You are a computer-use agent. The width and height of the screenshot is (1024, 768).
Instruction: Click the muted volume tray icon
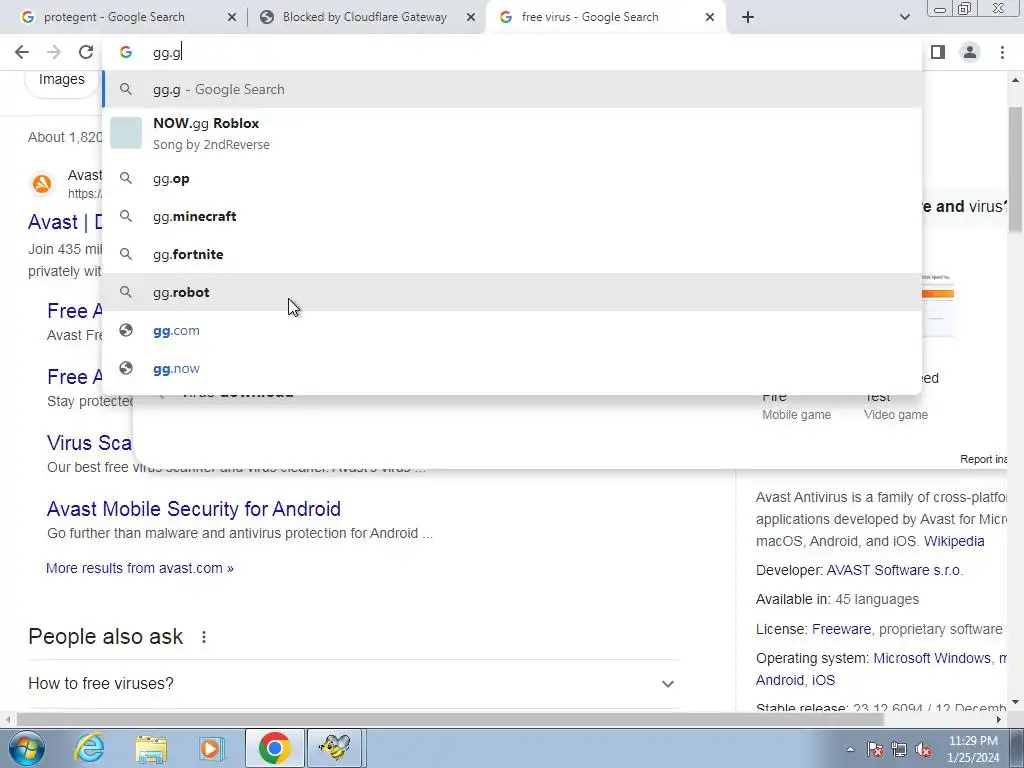[923, 749]
